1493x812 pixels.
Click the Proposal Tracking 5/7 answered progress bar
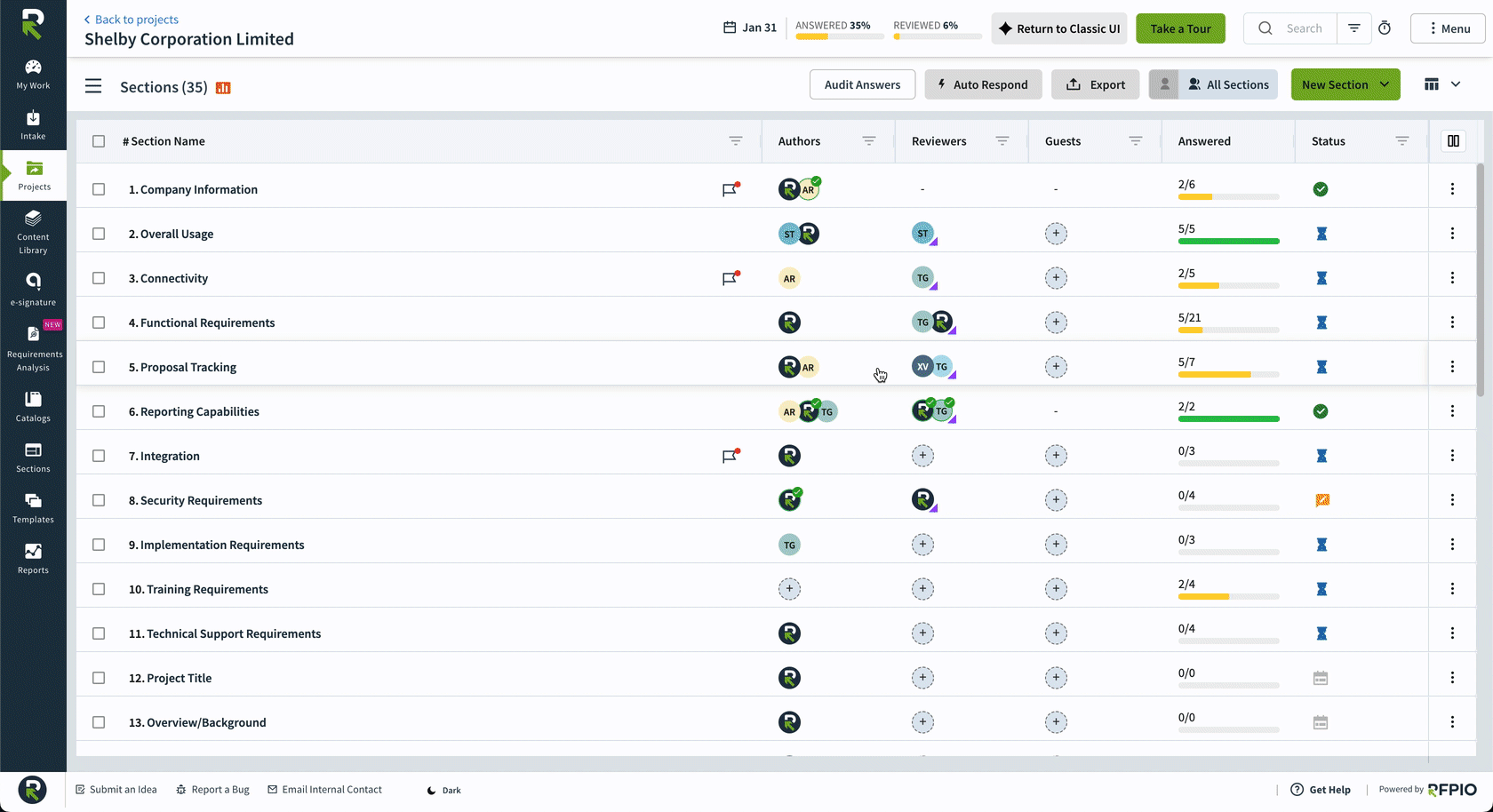click(1228, 375)
